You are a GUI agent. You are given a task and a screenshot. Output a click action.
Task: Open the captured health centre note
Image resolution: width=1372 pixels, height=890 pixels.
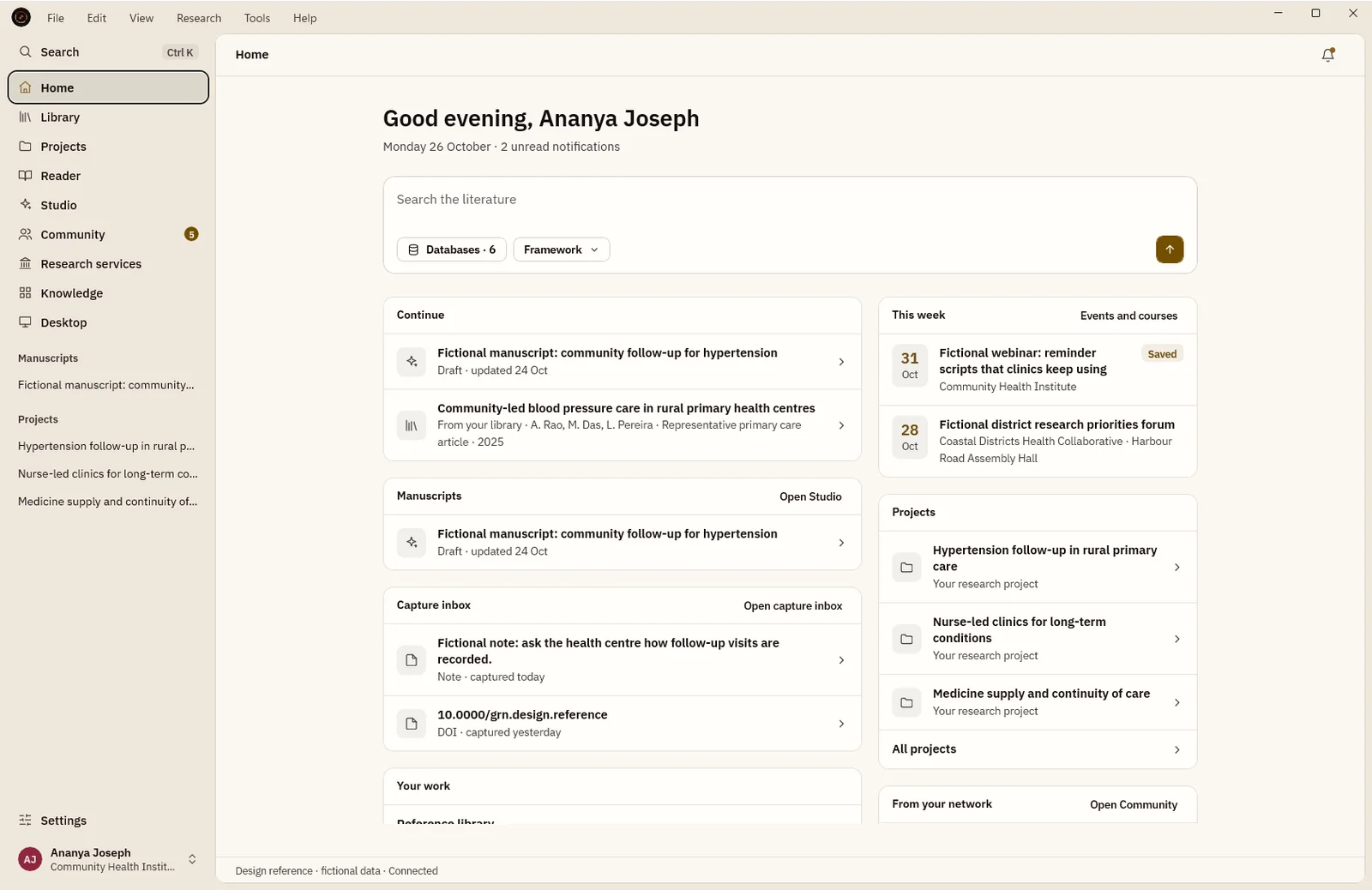(623, 659)
